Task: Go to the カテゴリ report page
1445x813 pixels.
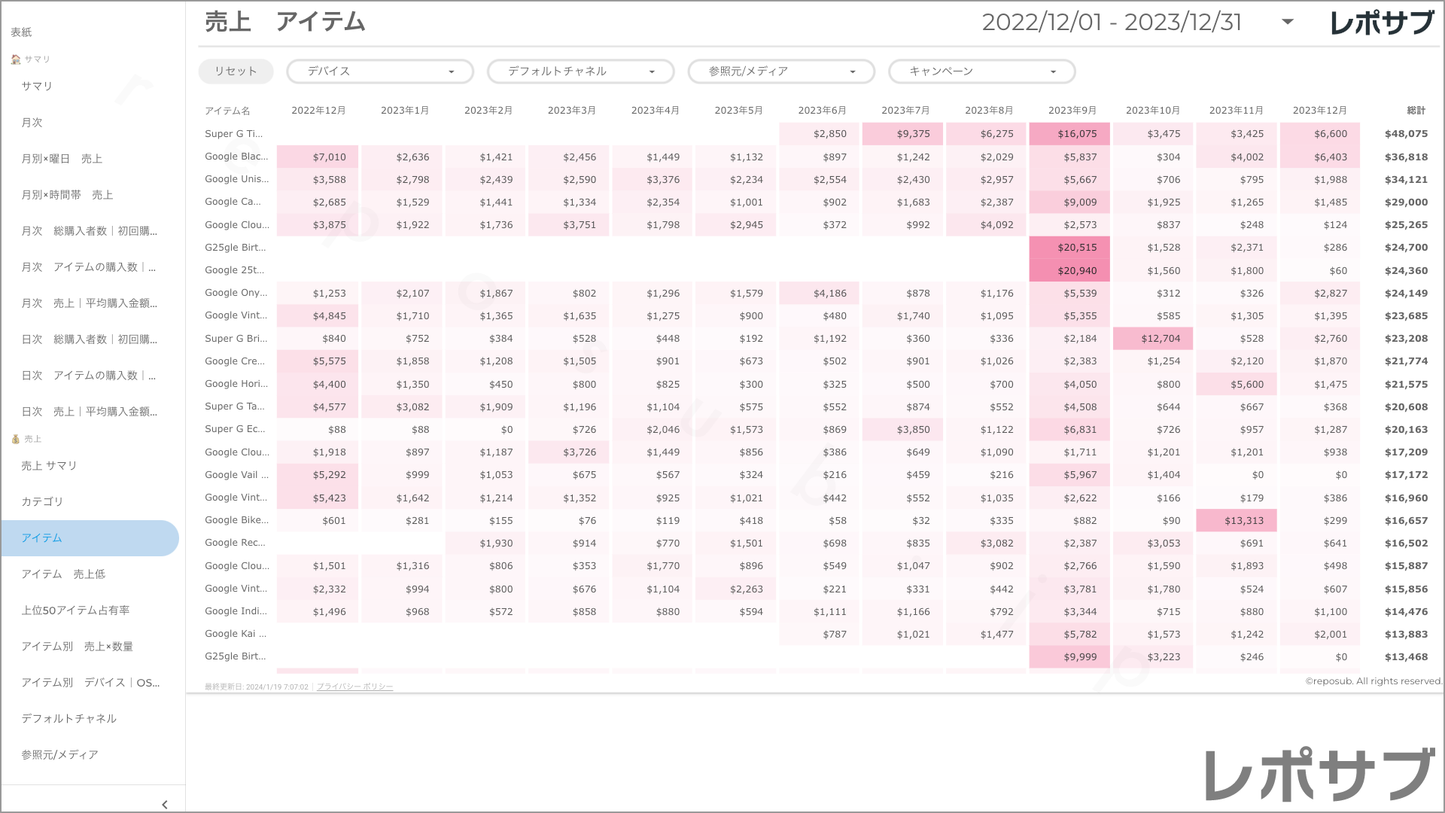Action: tap(42, 502)
